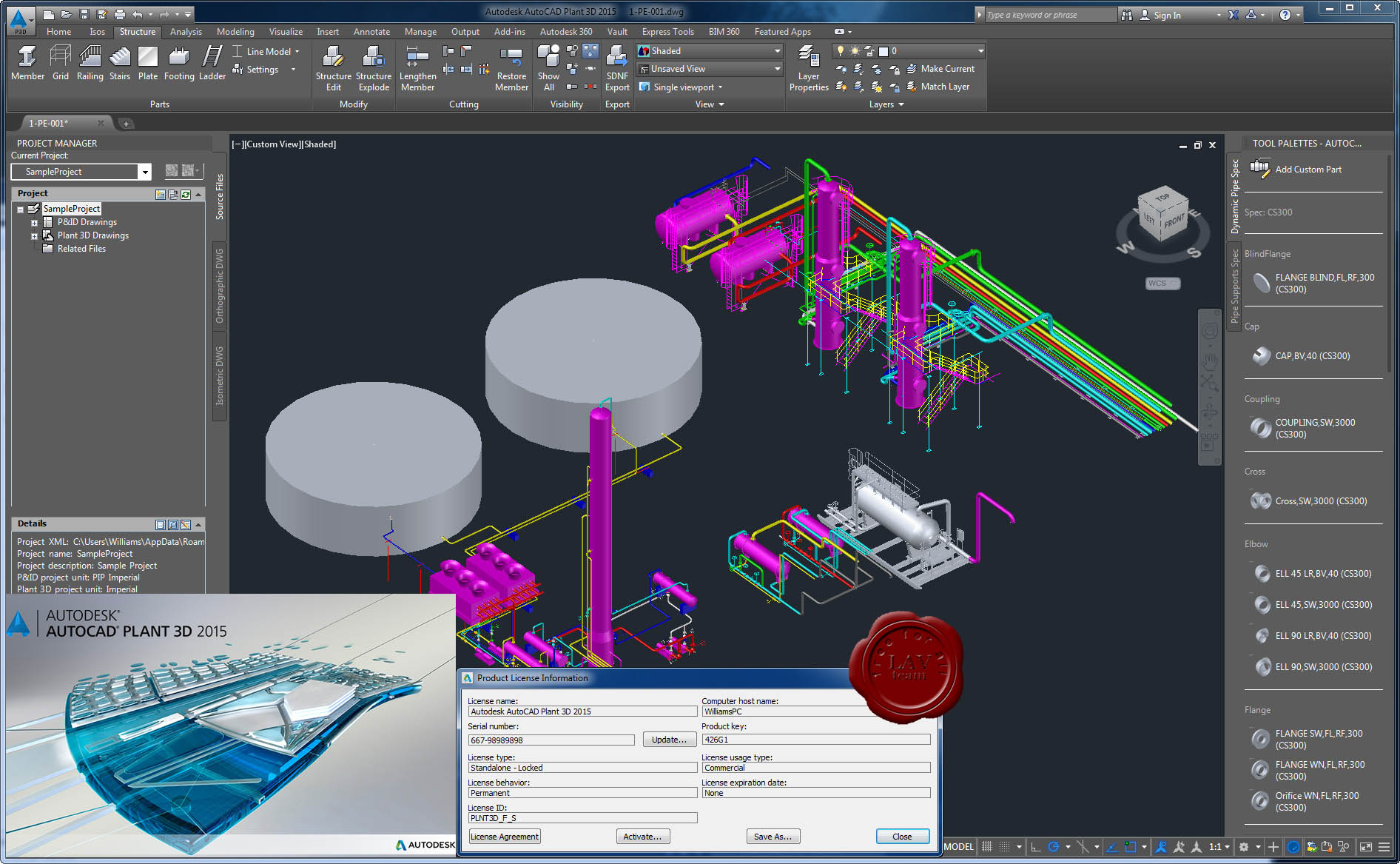Select the Ladder tool
This screenshot has height=864, width=1400.
click(212, 63)
